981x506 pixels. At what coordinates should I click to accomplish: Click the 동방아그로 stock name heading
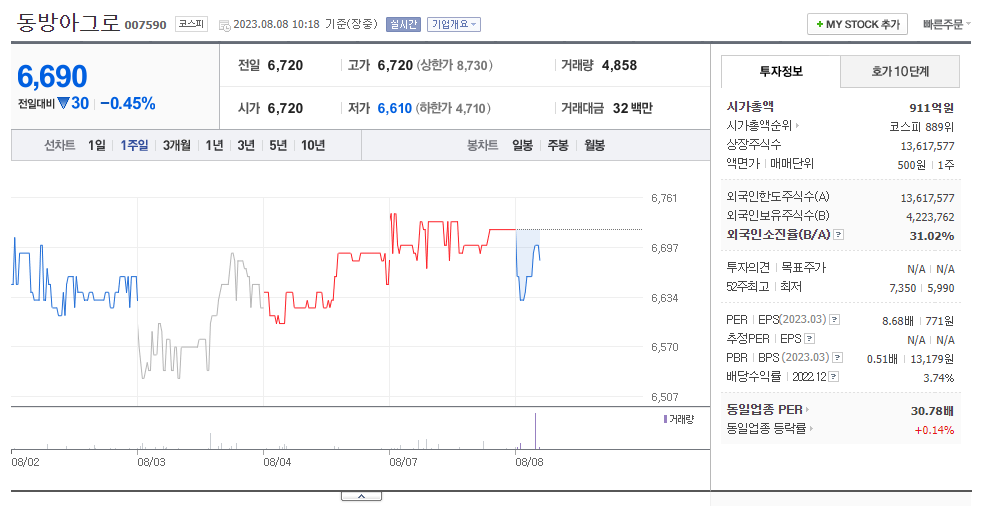[68, 22]
